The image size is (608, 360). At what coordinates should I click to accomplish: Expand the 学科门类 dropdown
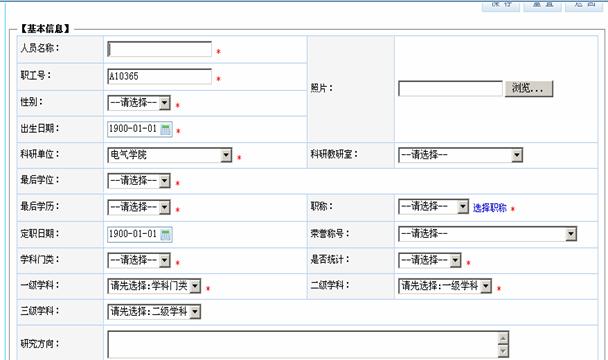pyautogui.click(x=139, y=260)
